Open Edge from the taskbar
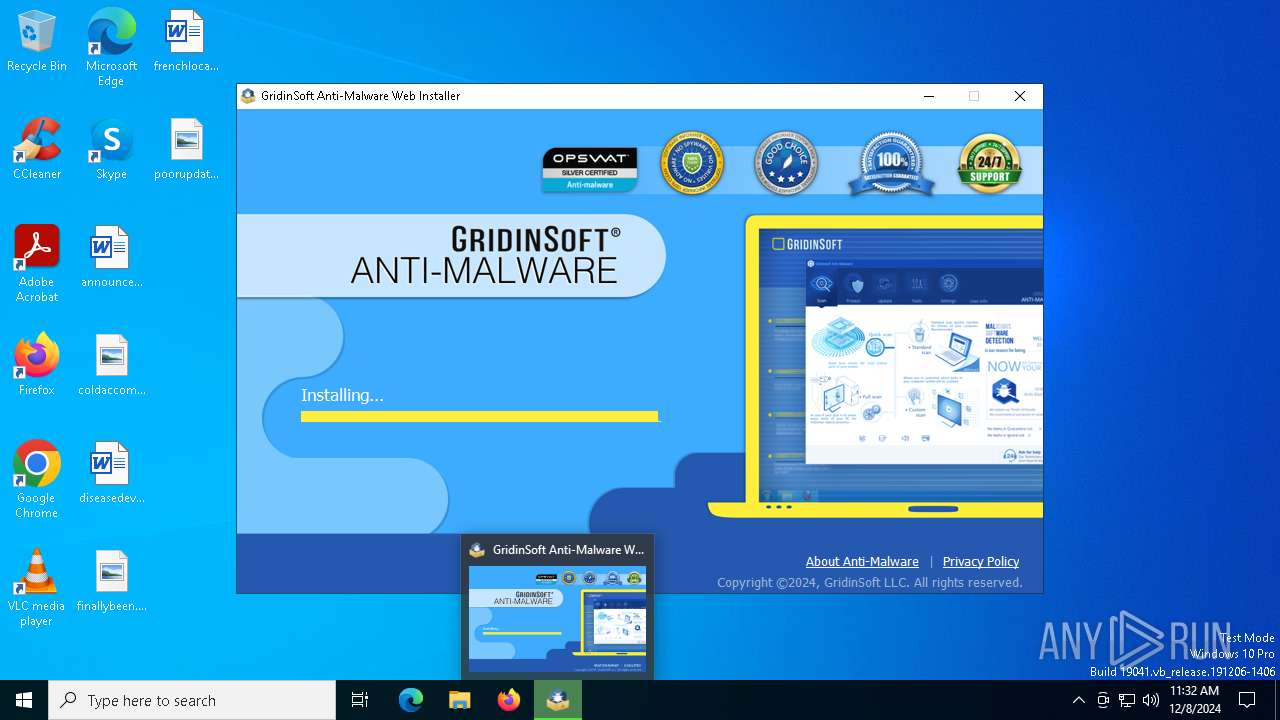Image resolution: width=1280 pixels, height=720 pixels. [411, 700]
